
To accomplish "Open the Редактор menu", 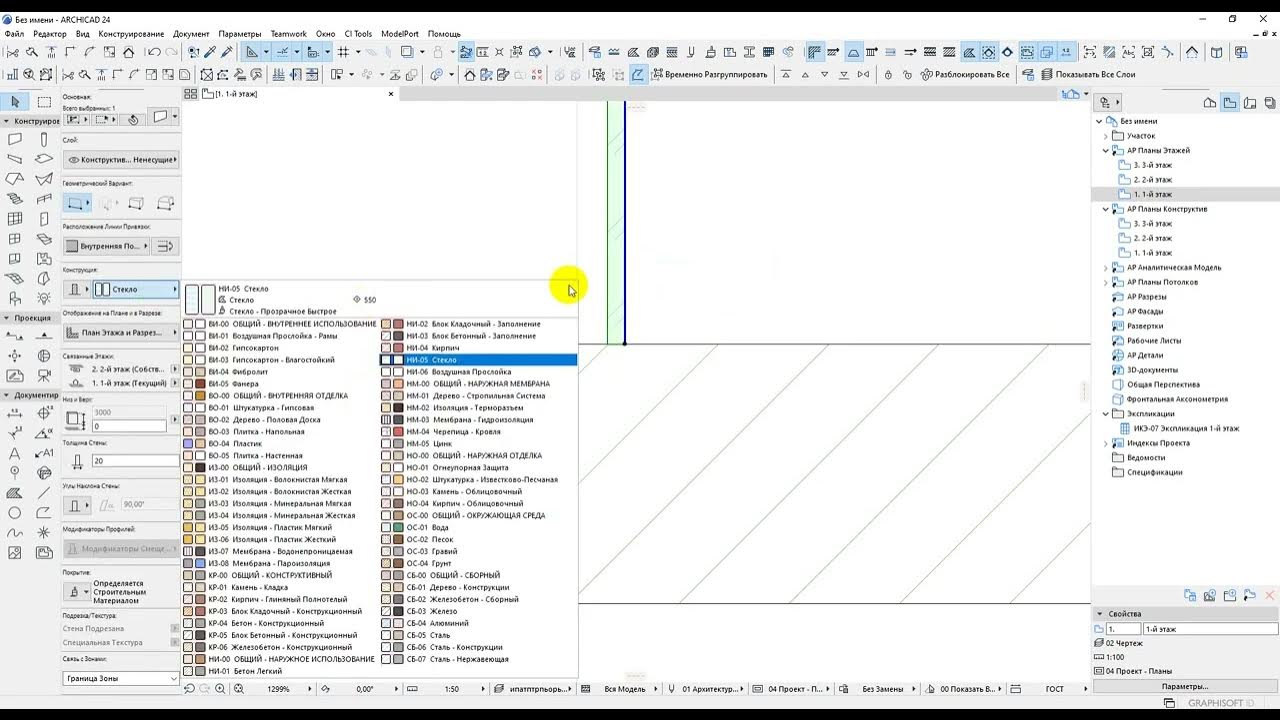I will pos(50,34).
